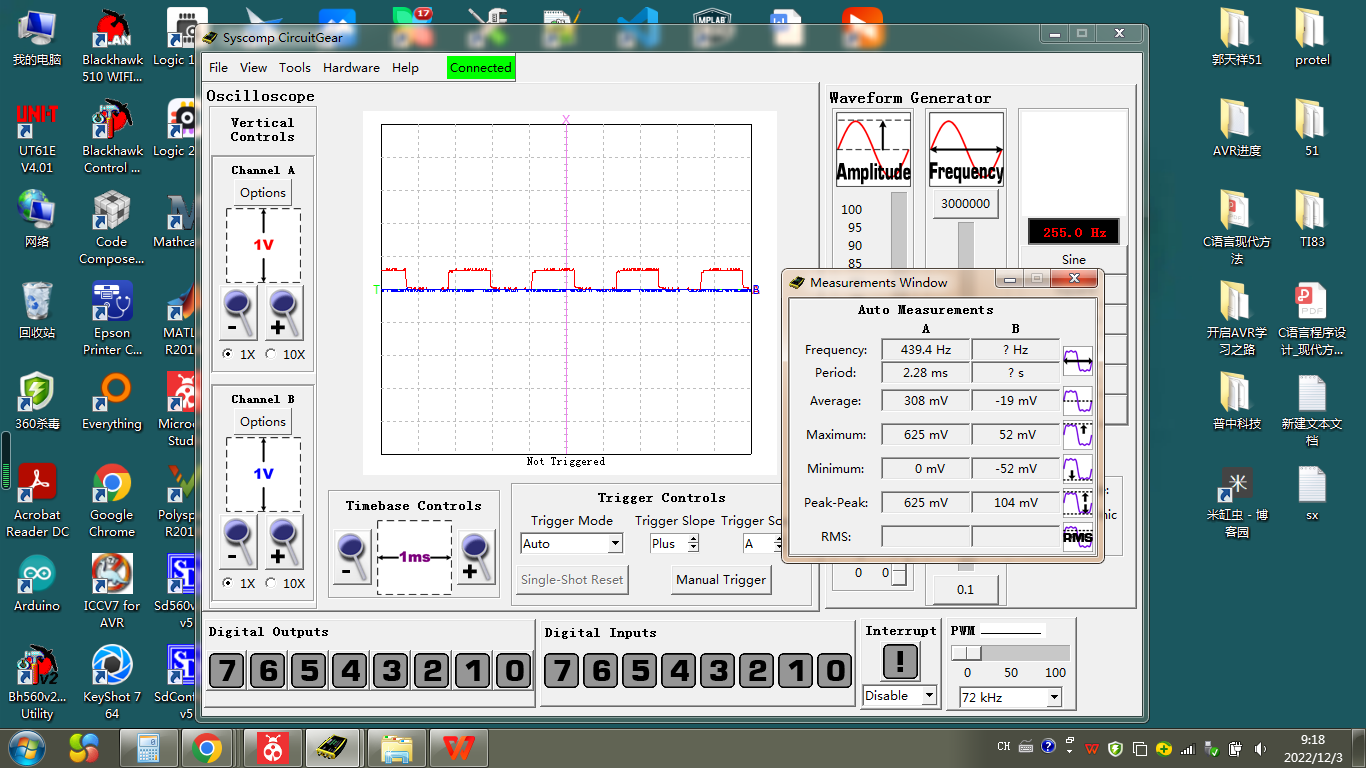Open Google Chrome from the taskbar
The width and height of the screenshot is (1366, 768).
(x=207, y=747)
